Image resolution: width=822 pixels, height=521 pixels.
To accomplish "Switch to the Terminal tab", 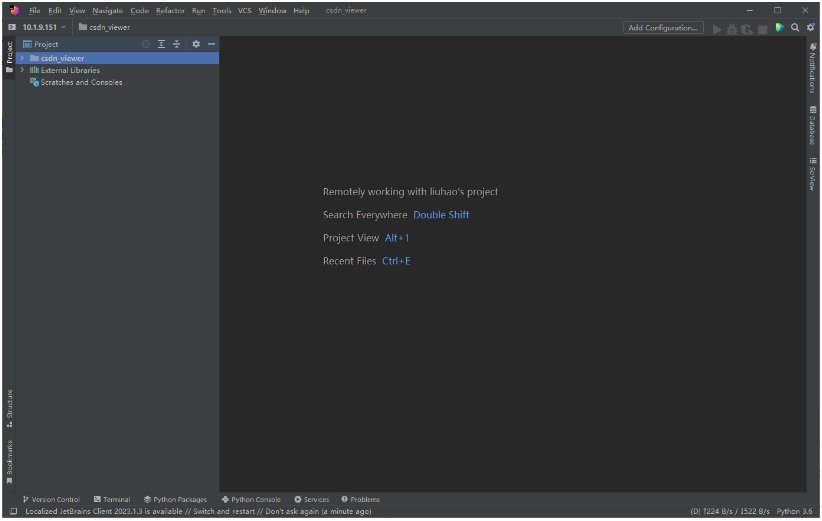I will click(x=112, y=499).
